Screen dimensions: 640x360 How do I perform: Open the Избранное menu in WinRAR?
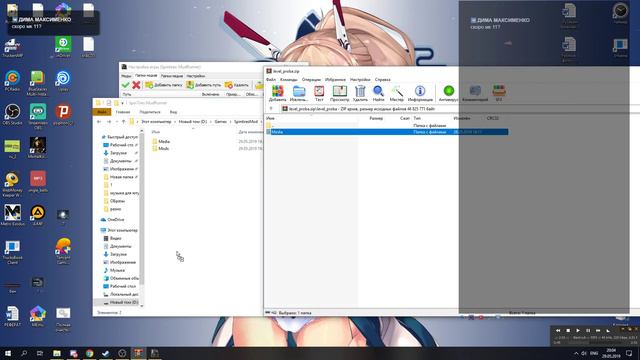point(335,80)
